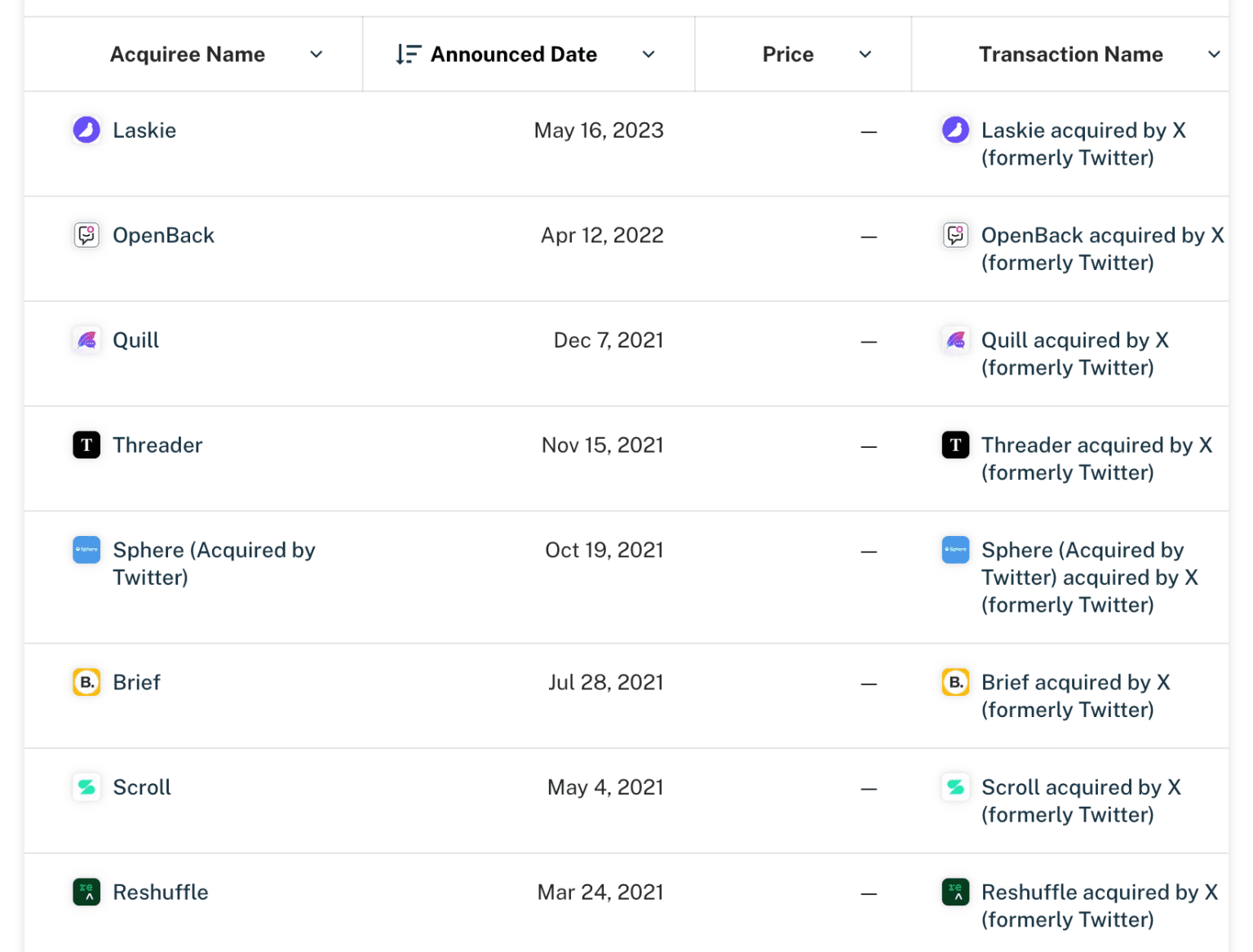The image size is (1253, 952).
Task: Click the Laskie logo in Transaction Name column
Action: click(x=955, y=130)
